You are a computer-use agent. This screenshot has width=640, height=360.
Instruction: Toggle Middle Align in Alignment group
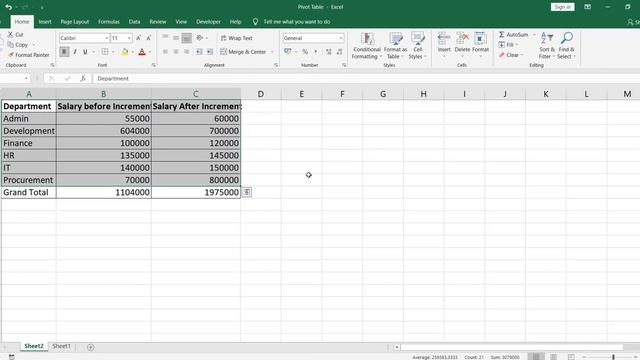click(x=176, y=38)
